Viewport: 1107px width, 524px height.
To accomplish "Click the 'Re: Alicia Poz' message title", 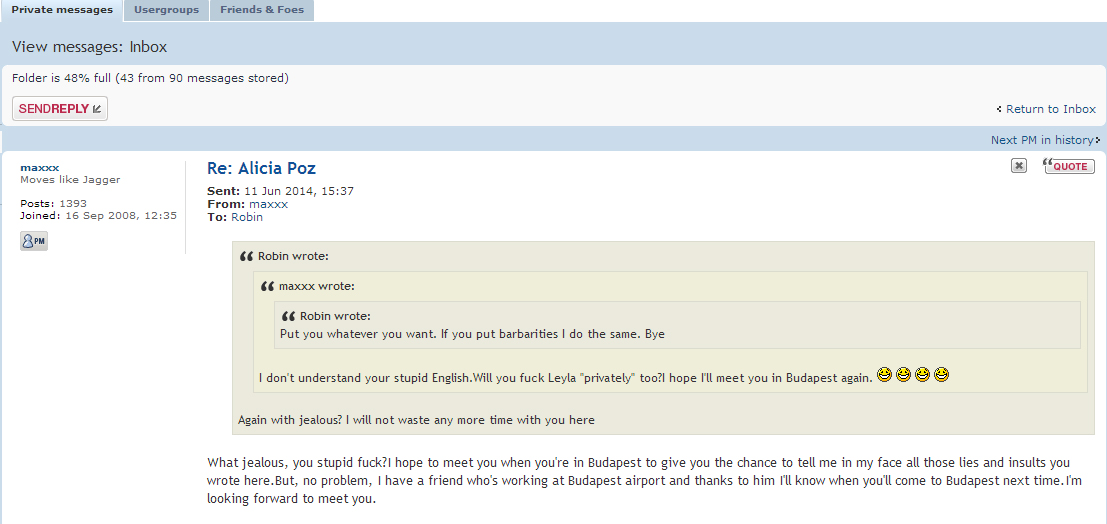I will (261, 168).
